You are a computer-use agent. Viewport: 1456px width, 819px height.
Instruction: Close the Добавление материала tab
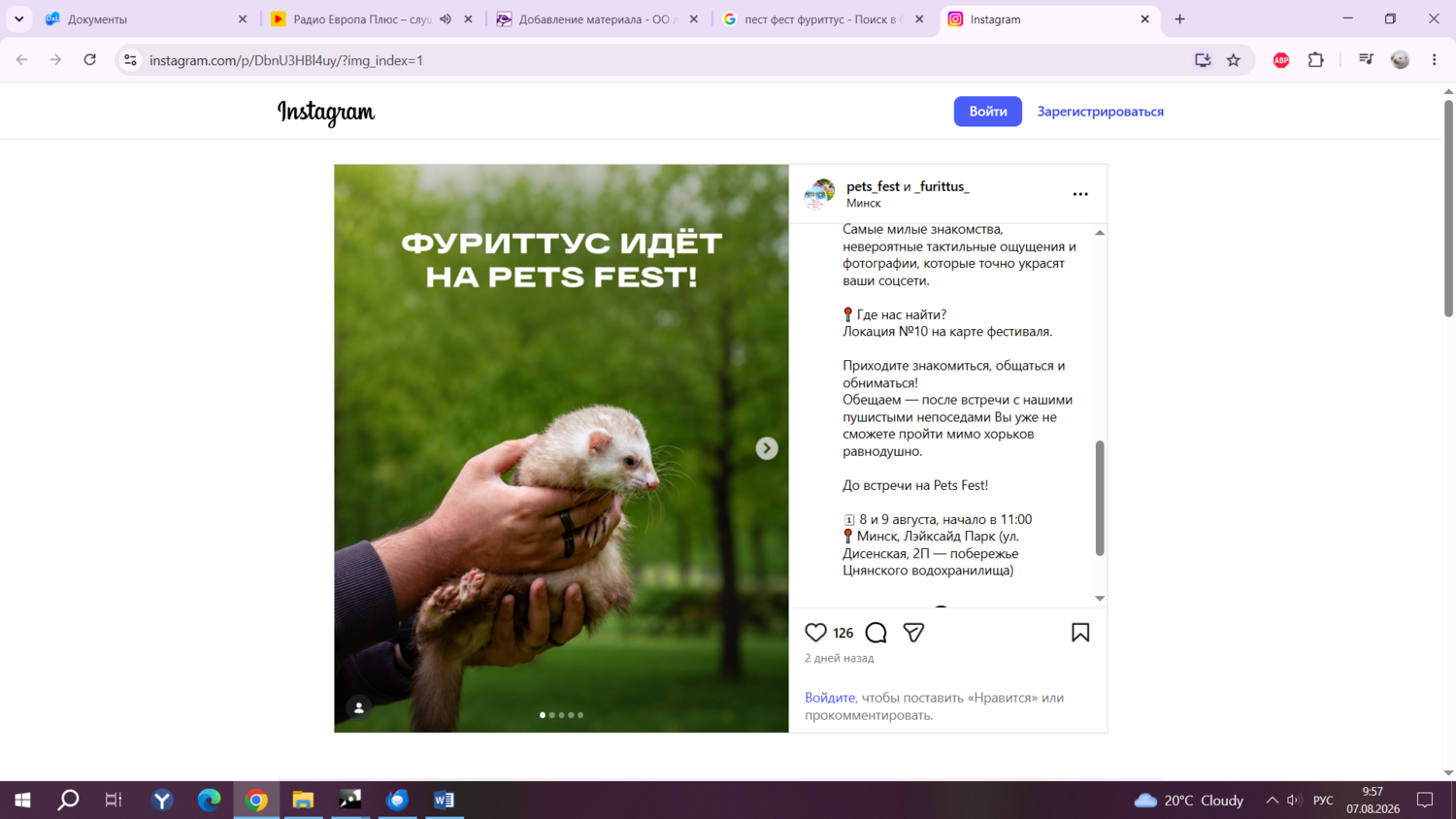tap(693, 19)
